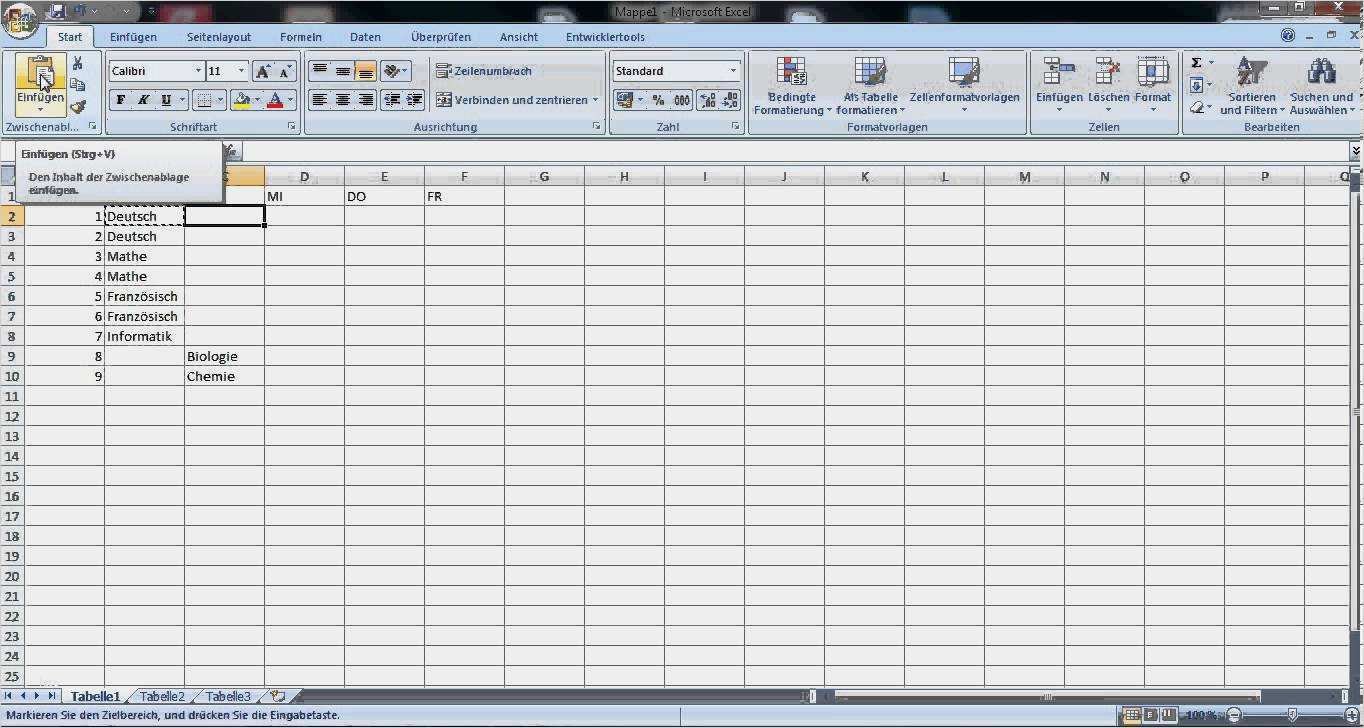Click the yellow fill color swatch

pos(240,100)
